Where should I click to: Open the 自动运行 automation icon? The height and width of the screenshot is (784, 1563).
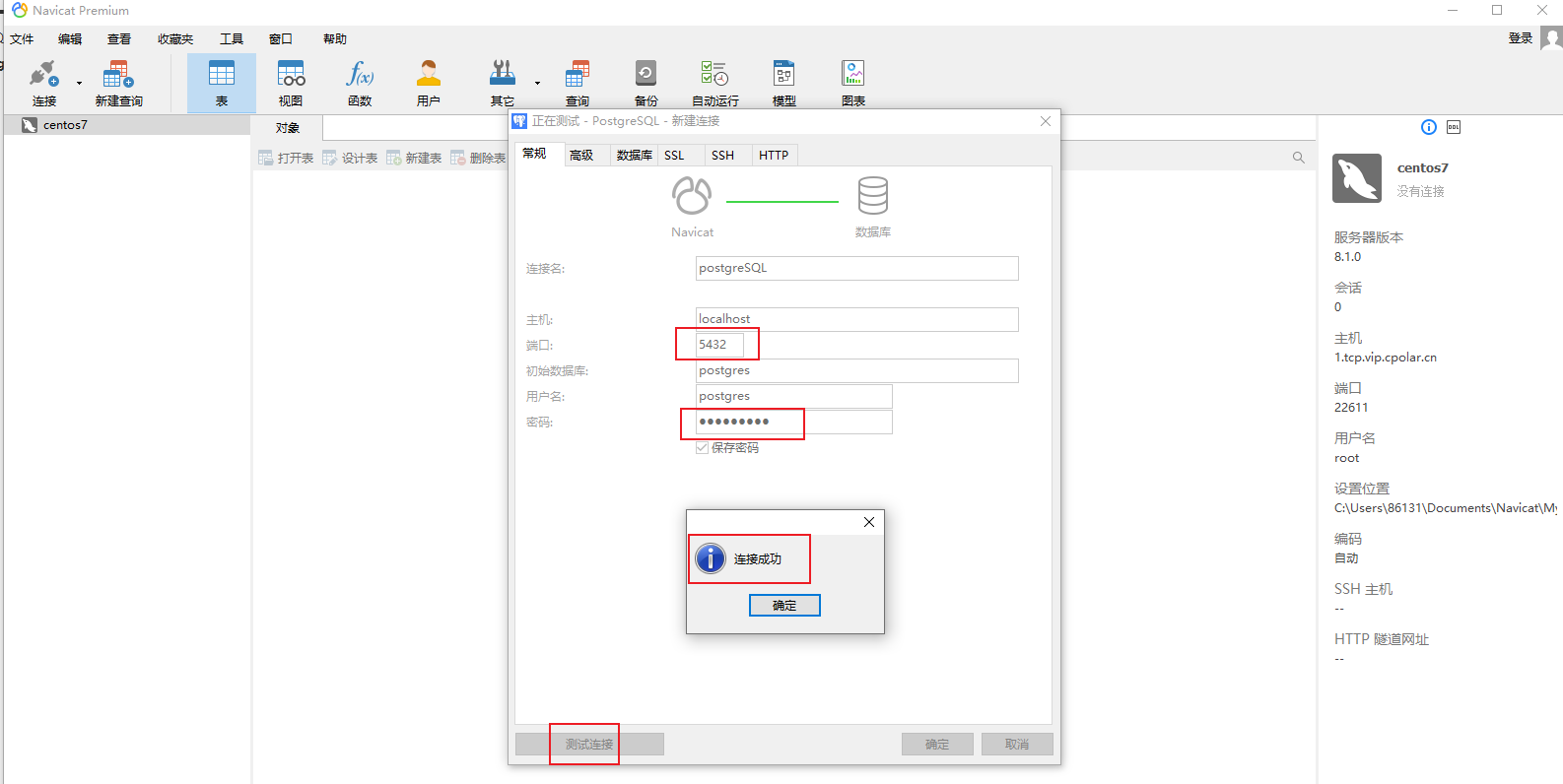715,83
